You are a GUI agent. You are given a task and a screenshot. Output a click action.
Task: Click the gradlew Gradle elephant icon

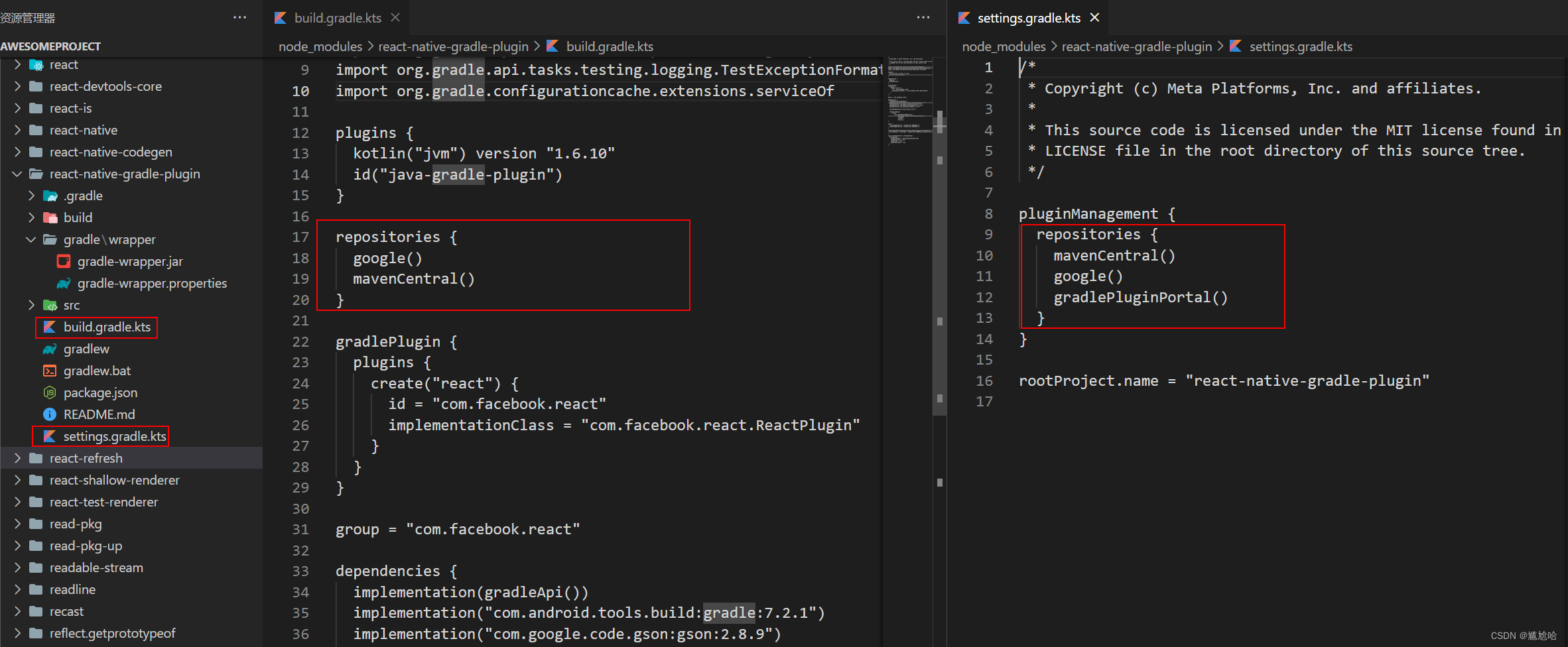click(x=49, y=349)
